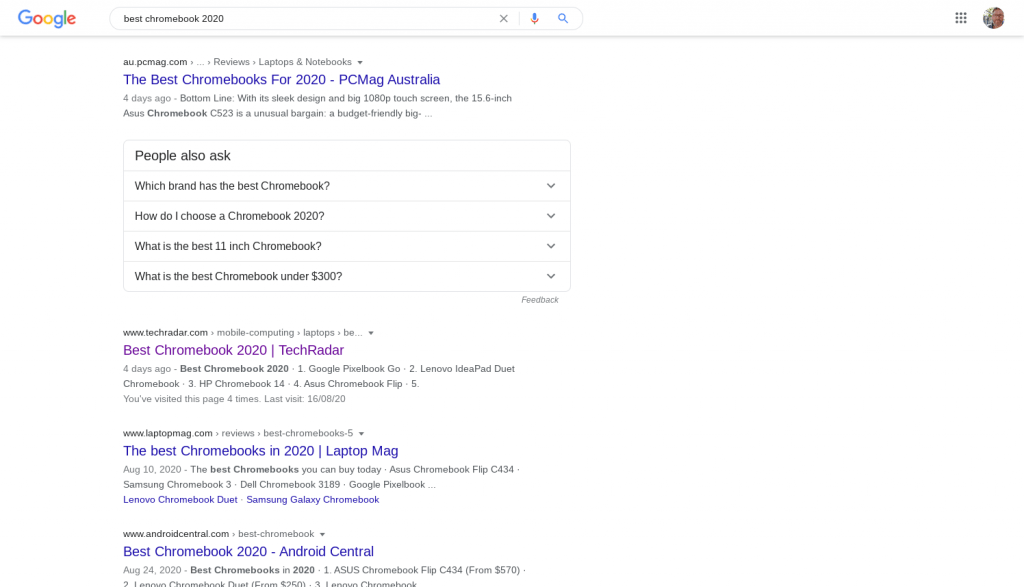
Task: Follow the Lenovo Chromebook Duet sitelink
Action: coord(180,500)
